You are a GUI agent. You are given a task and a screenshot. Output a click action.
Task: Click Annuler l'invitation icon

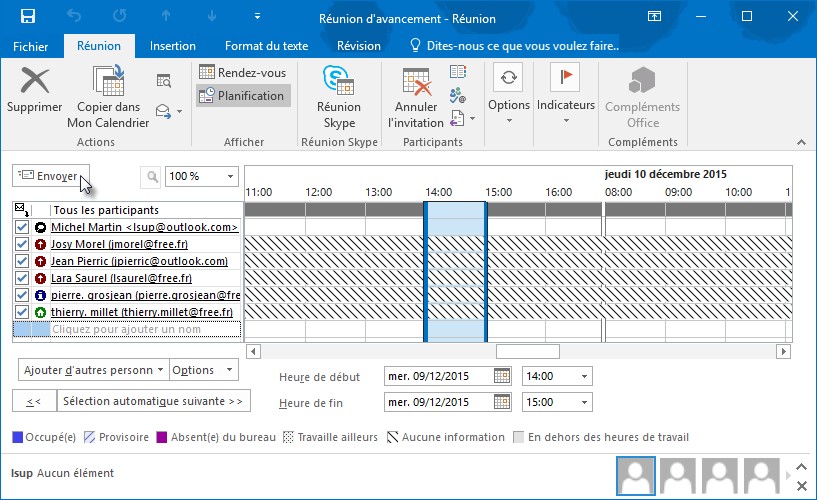click(x=416, y=82)
